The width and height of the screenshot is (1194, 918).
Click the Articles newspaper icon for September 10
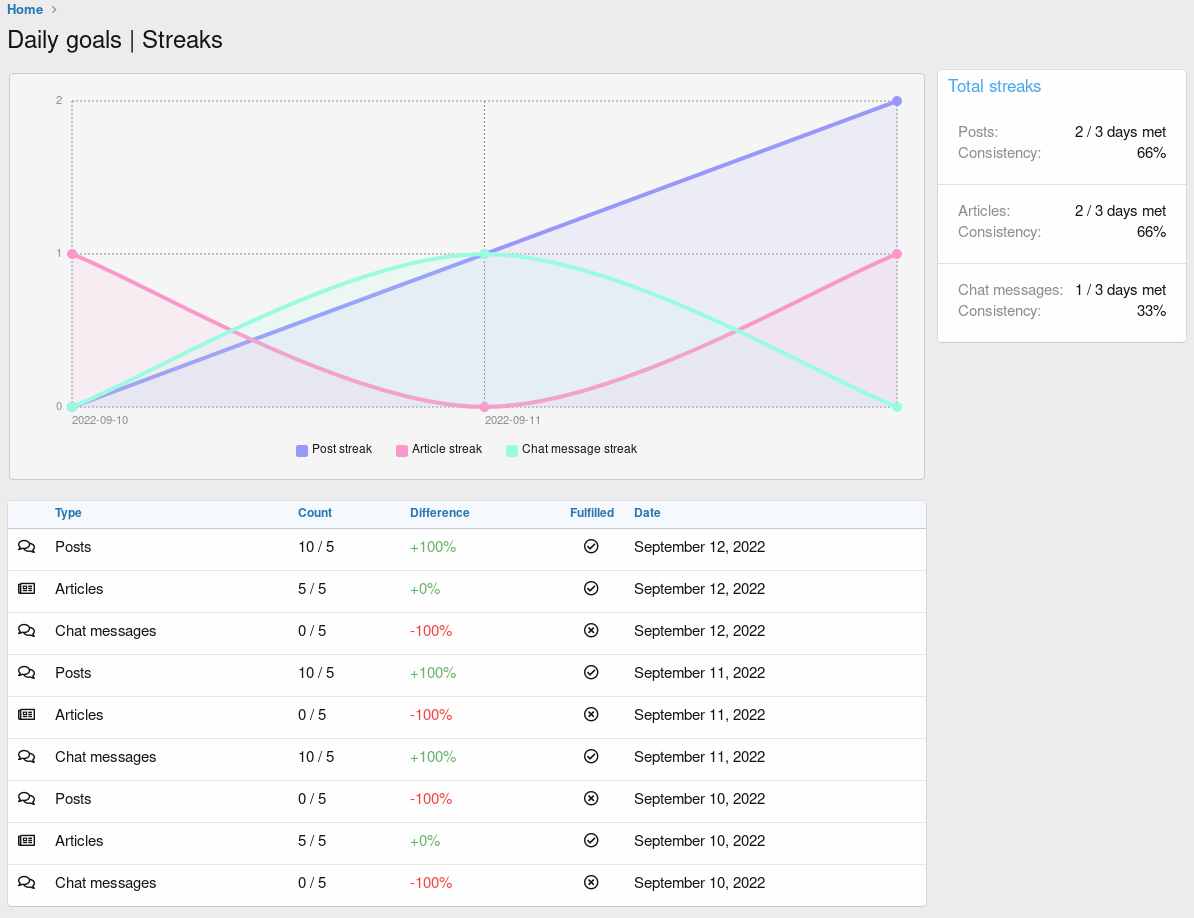[x=27, y=841]
